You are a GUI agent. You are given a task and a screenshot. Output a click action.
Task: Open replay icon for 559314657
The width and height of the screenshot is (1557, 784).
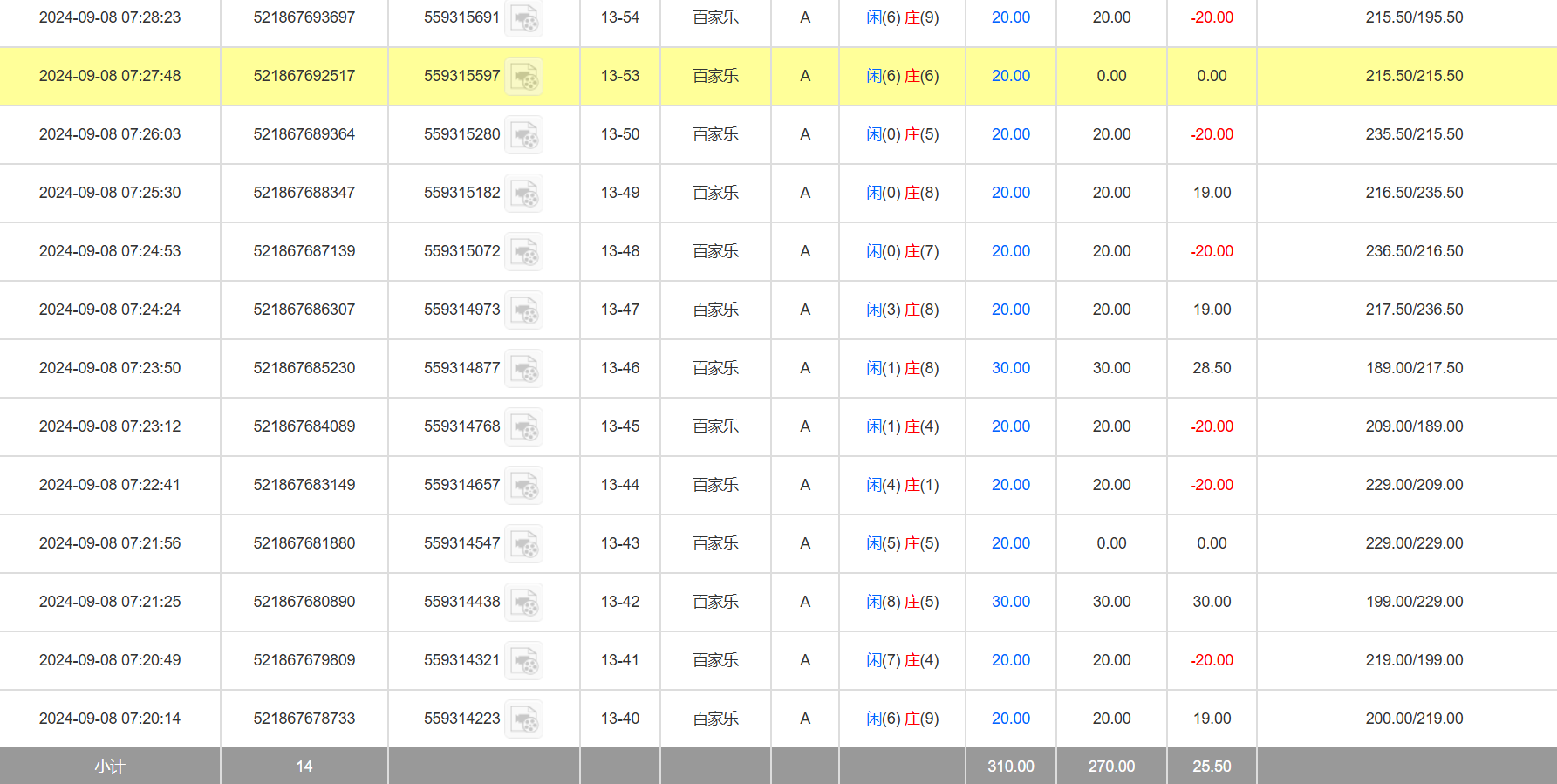(524, 486)
